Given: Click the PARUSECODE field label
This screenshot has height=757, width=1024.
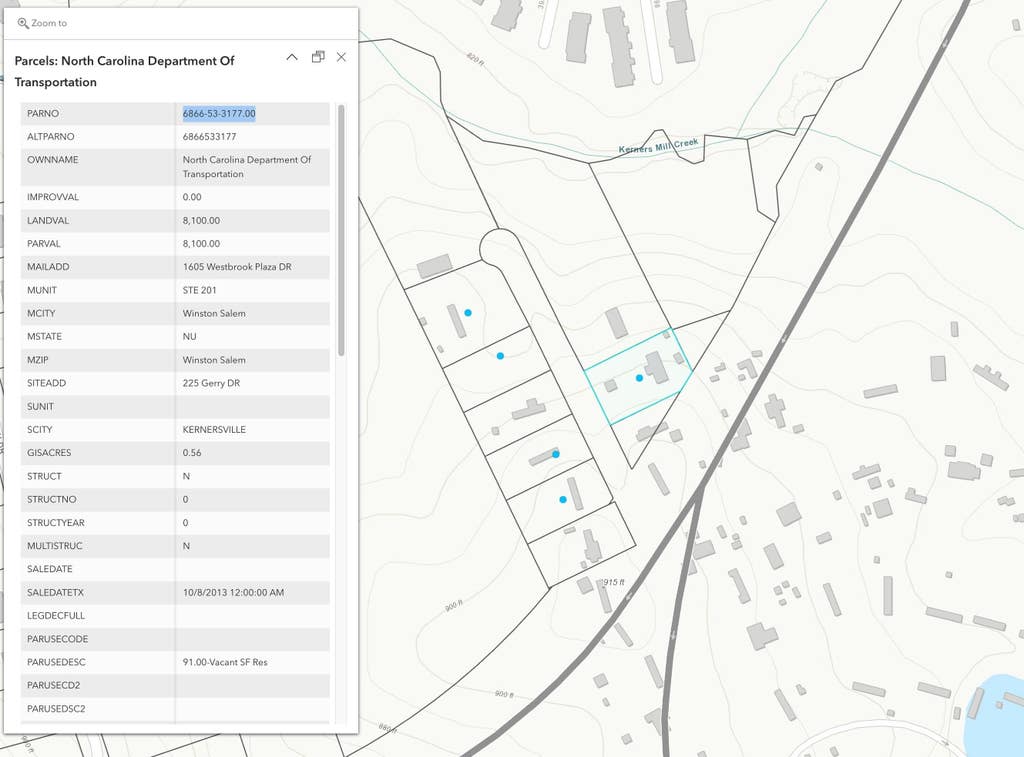Looking at the screenshot, I should (x=57, y=639).
